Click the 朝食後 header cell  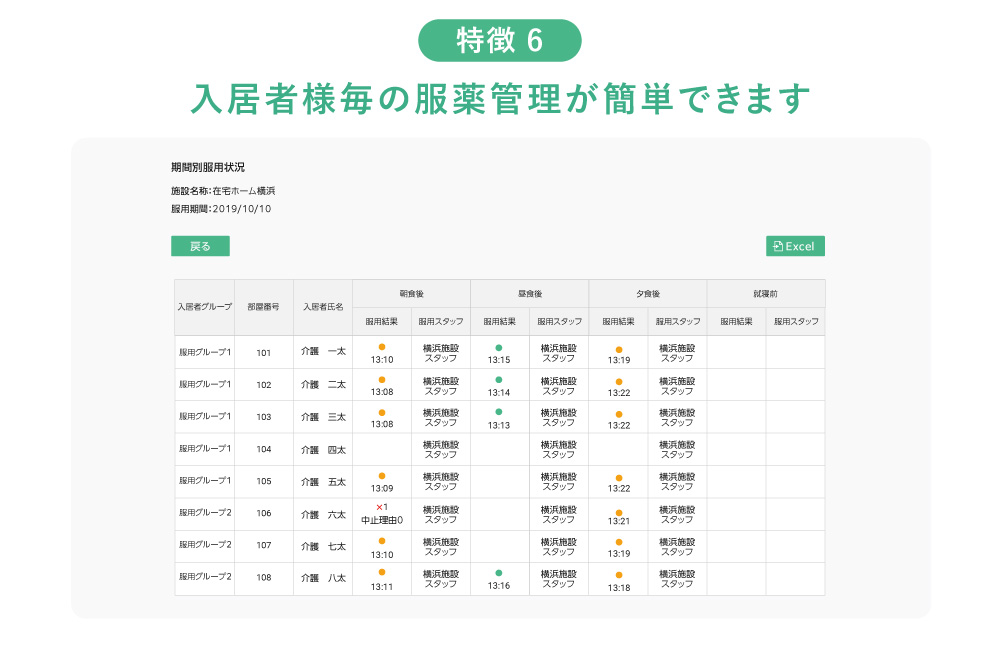pos(411,294)
